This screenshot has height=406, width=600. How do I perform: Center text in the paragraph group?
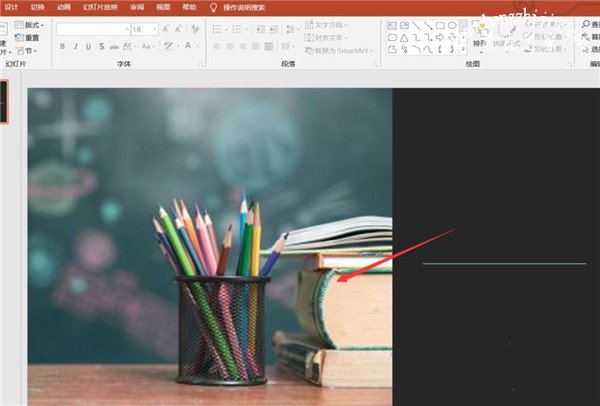point(230,46)
